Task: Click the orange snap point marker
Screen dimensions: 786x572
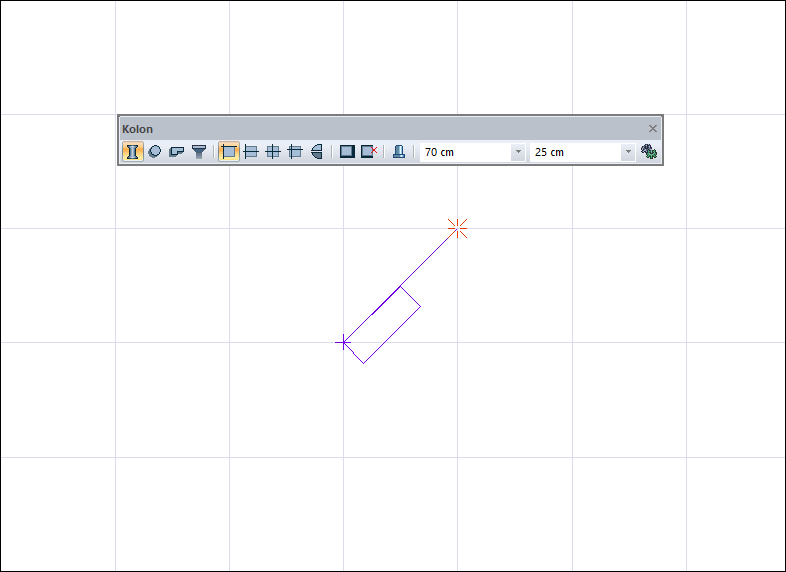Action: click(458, 229)
